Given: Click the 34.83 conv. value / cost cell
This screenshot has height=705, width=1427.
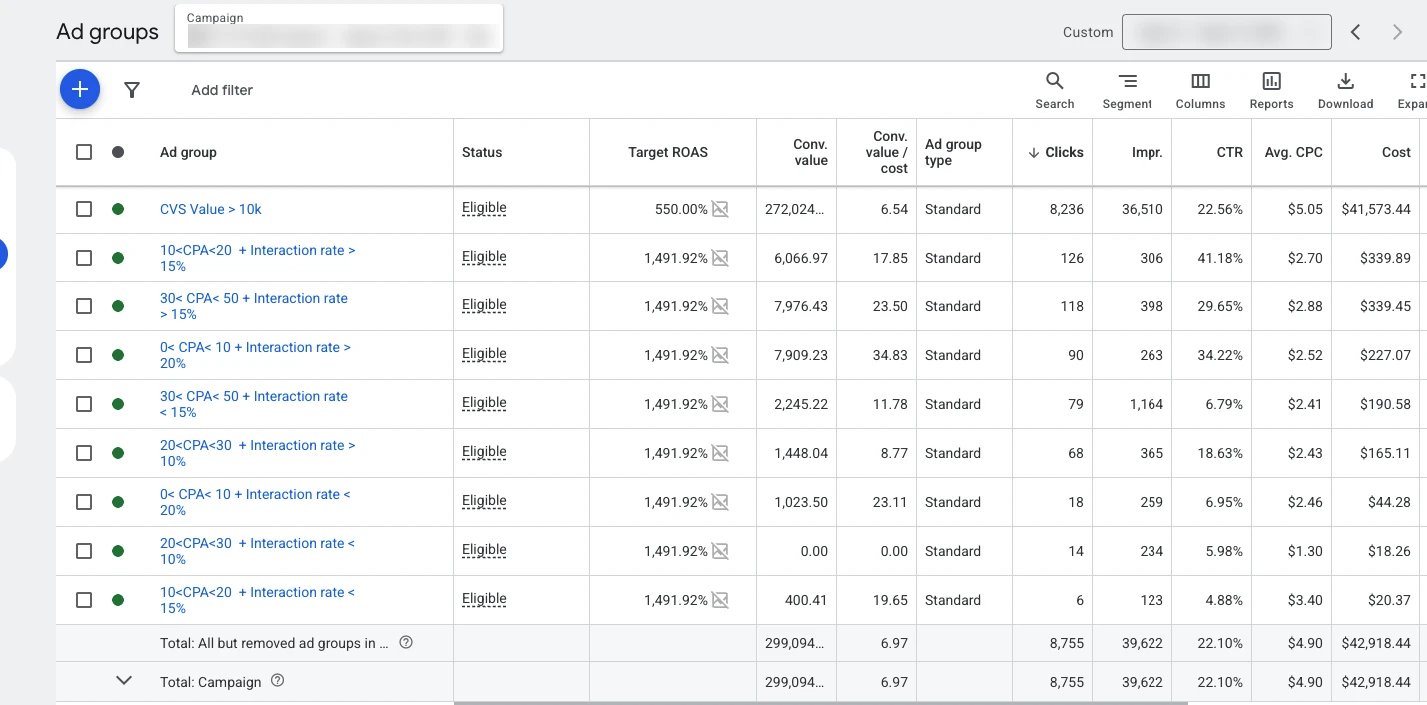Looking at the screenshot, I should 890,355.
